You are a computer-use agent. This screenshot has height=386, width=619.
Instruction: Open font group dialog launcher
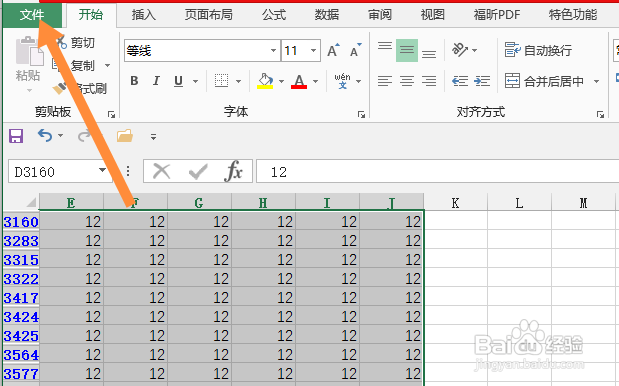point(361,114)
